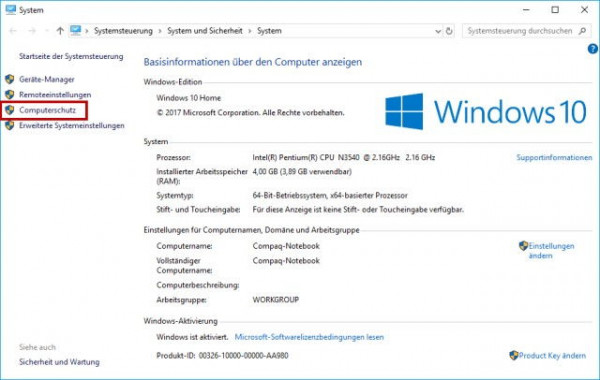
Task: Maximize the System window
Action: [x=555, y=10]
